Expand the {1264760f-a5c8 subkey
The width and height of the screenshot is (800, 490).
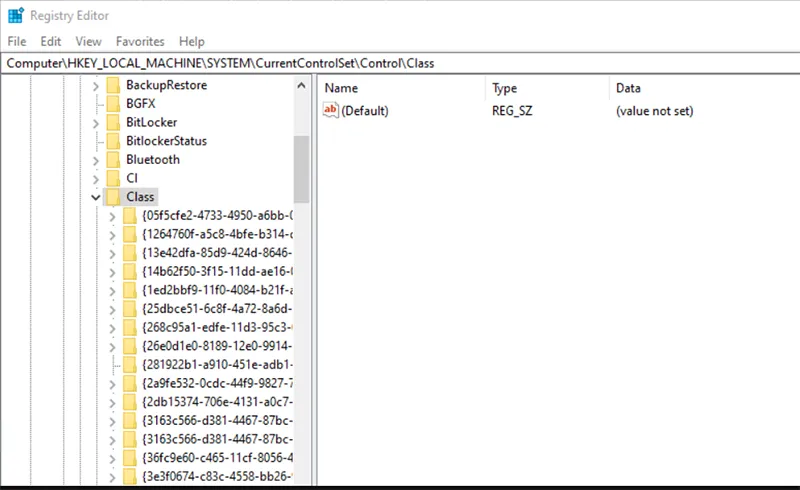pos(113,234)
